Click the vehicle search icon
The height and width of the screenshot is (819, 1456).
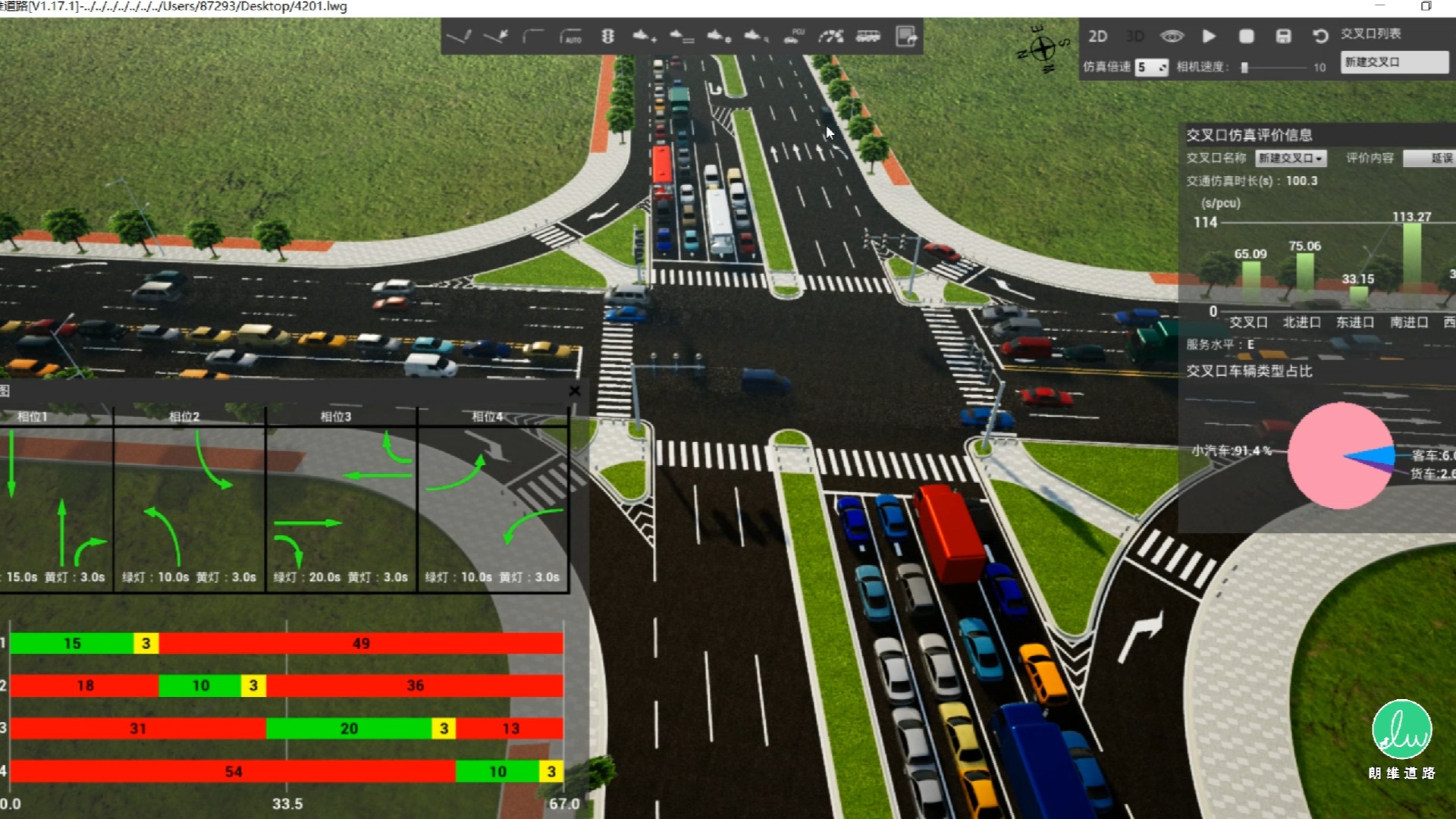click(x=756, y=36)
